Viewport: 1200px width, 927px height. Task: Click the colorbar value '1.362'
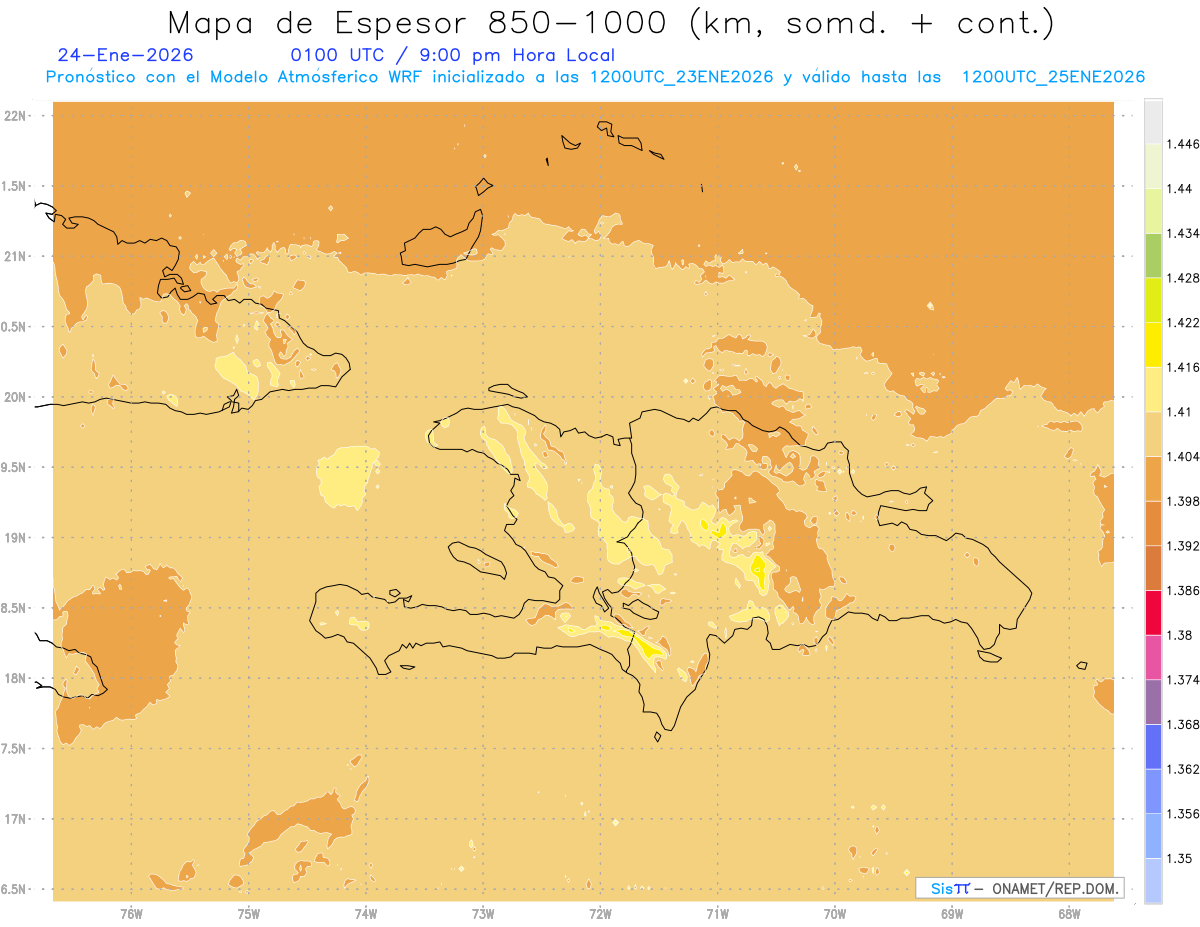pos(1183,769)
